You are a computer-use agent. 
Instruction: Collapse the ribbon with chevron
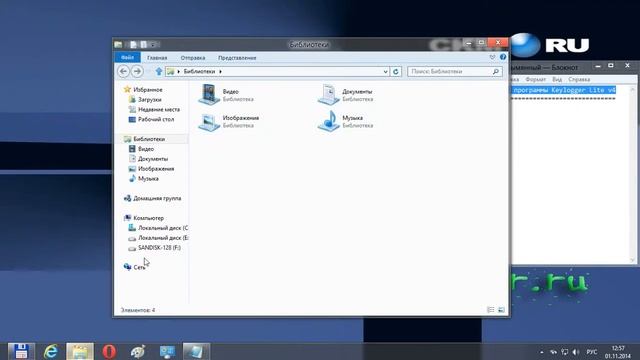point(492,57)
